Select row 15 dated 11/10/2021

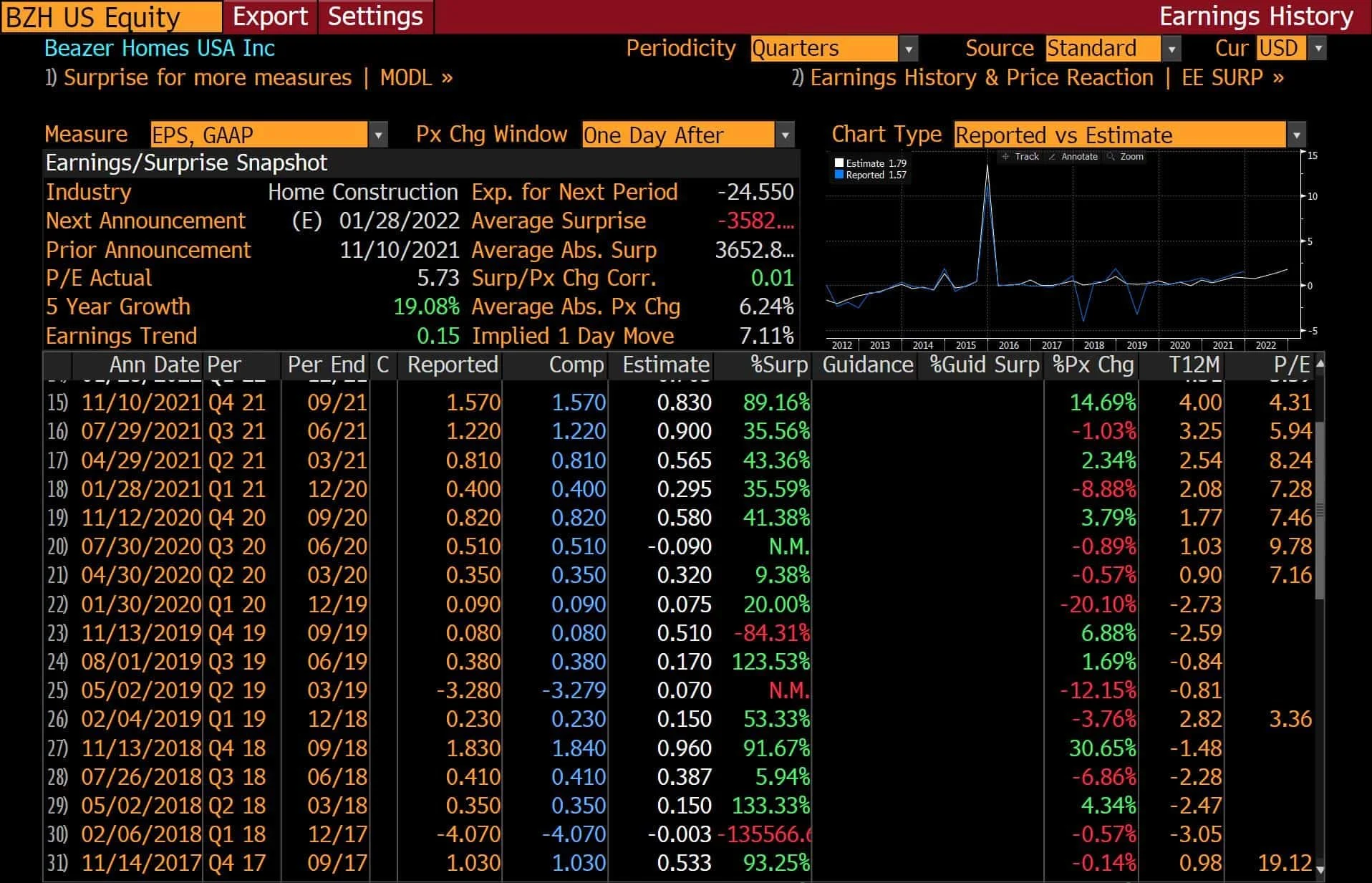[x=679, y=402]
